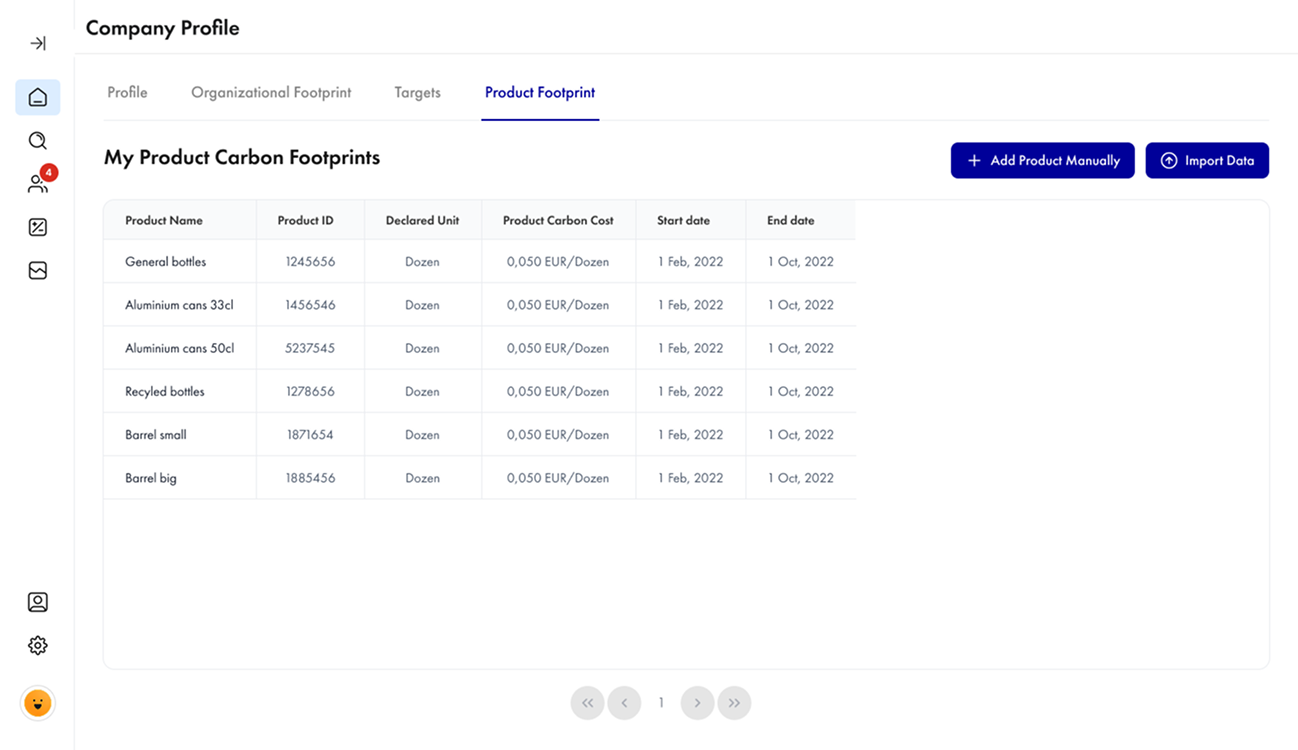1298x750 pixels.
Task: Jump to the last page
Action: 734,703
